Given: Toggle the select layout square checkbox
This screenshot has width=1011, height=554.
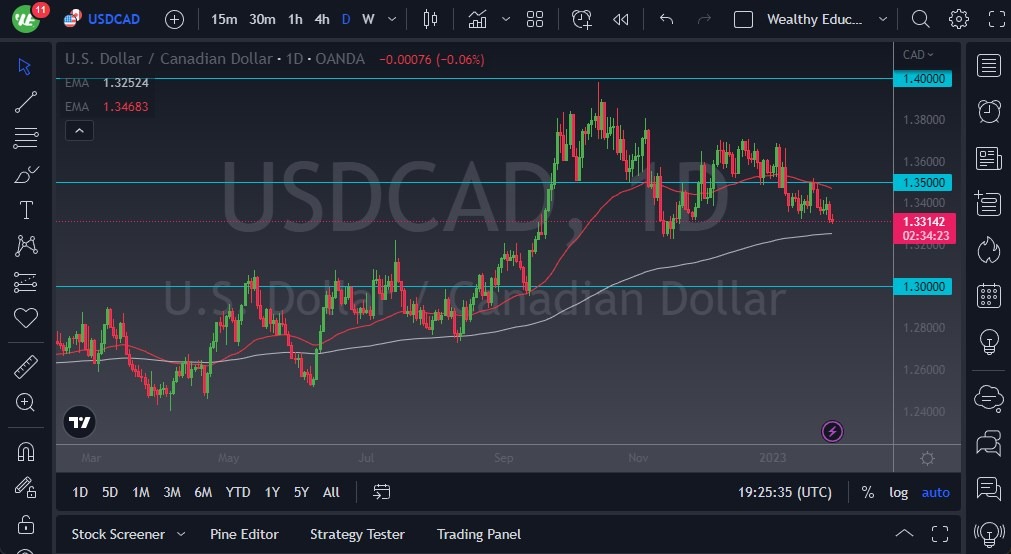Looking at the screenshot, I should click(743, 19).
